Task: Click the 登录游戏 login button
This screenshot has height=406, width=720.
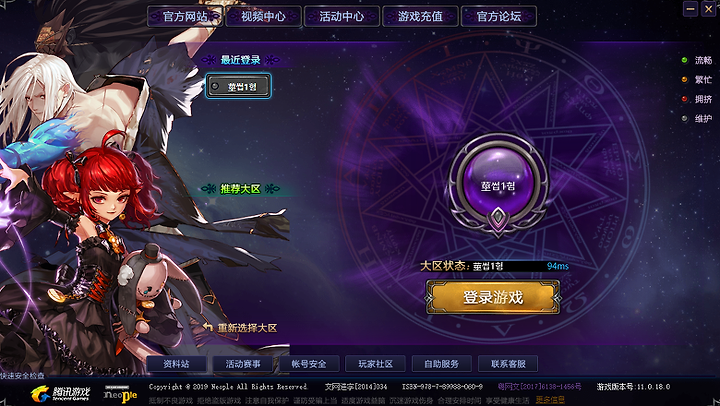Action: click(x=493, y=298)
